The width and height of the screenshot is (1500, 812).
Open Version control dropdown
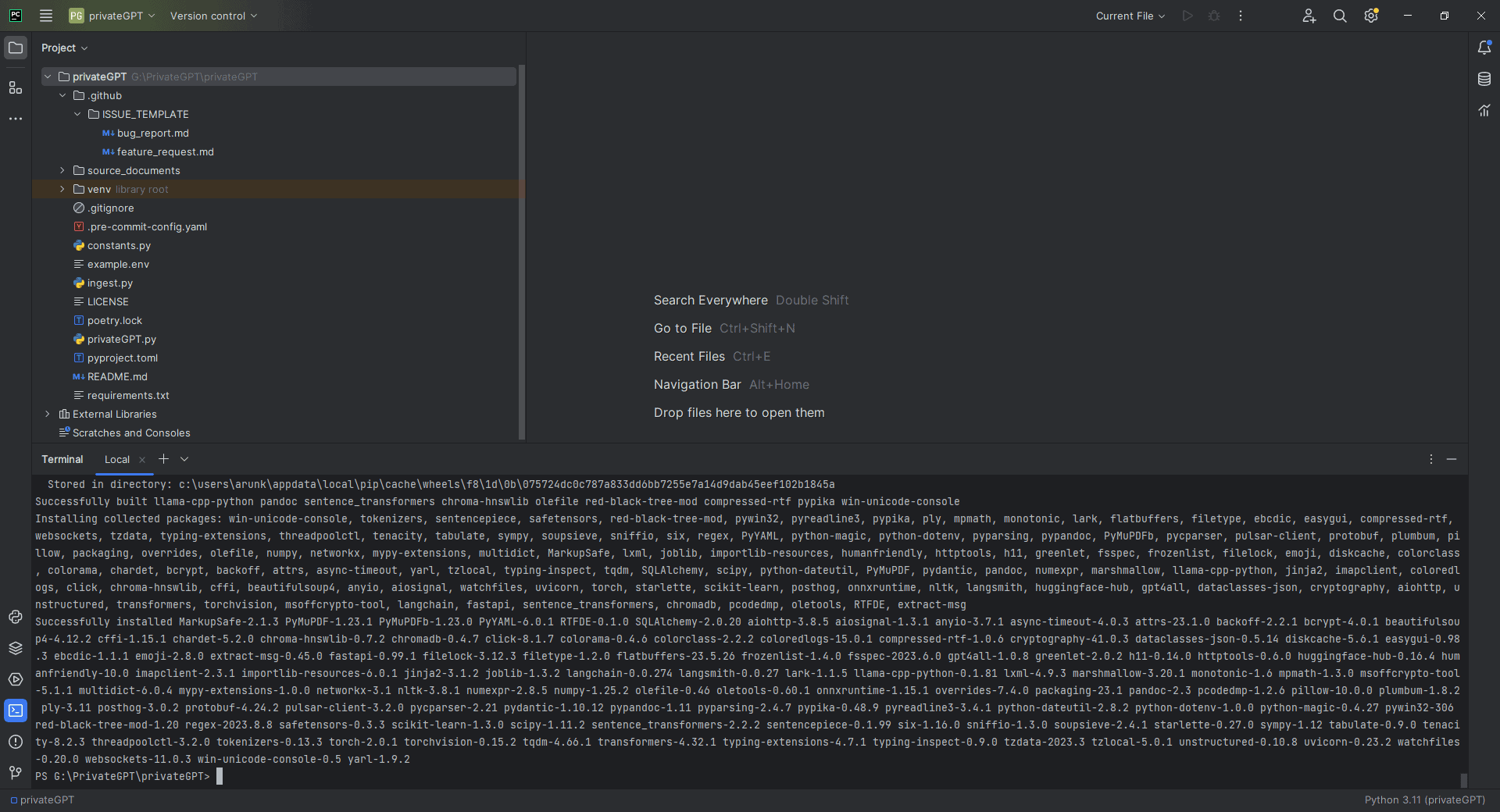[x=213, y=16]
